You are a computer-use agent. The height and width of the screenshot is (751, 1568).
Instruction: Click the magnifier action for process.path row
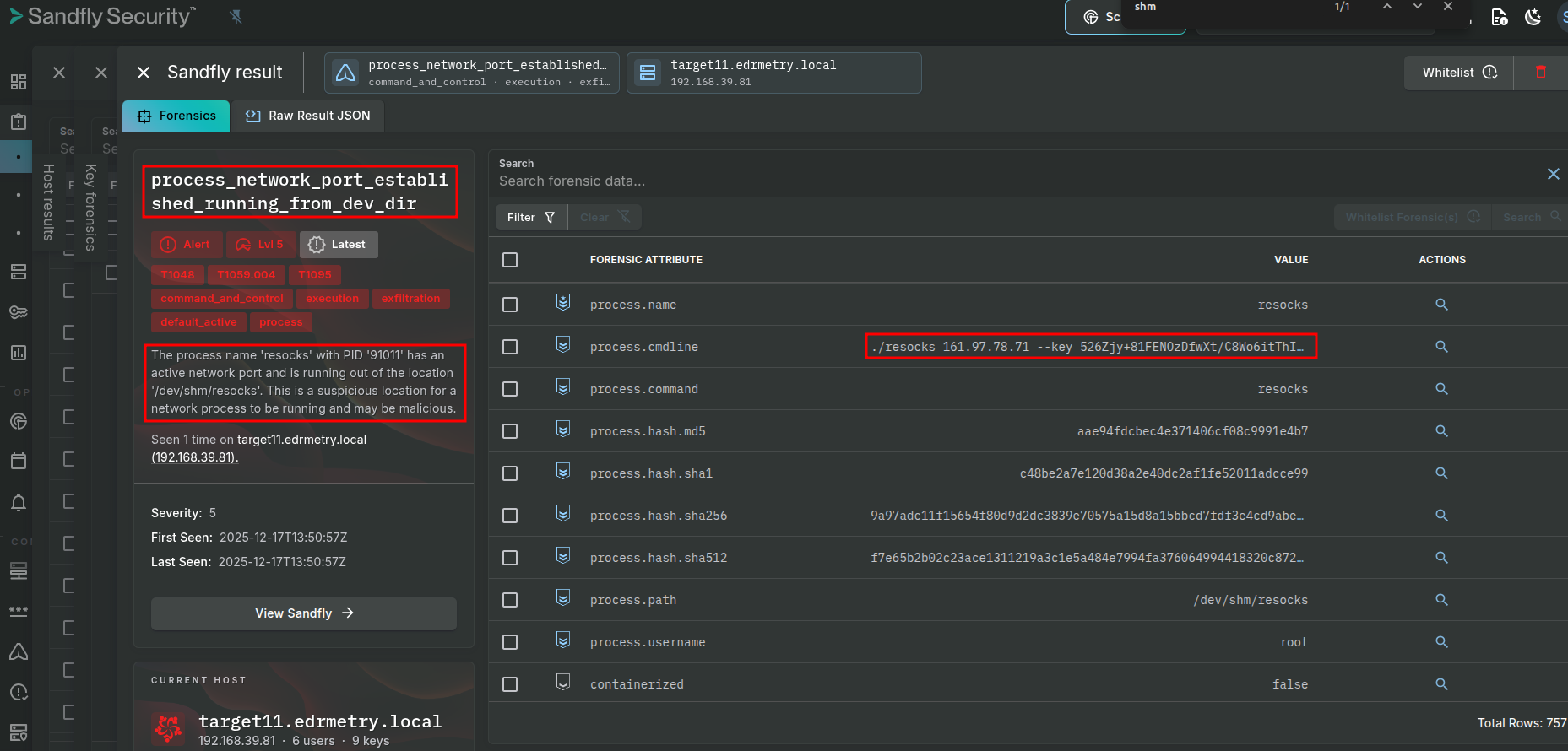[x=1441, y=600]
